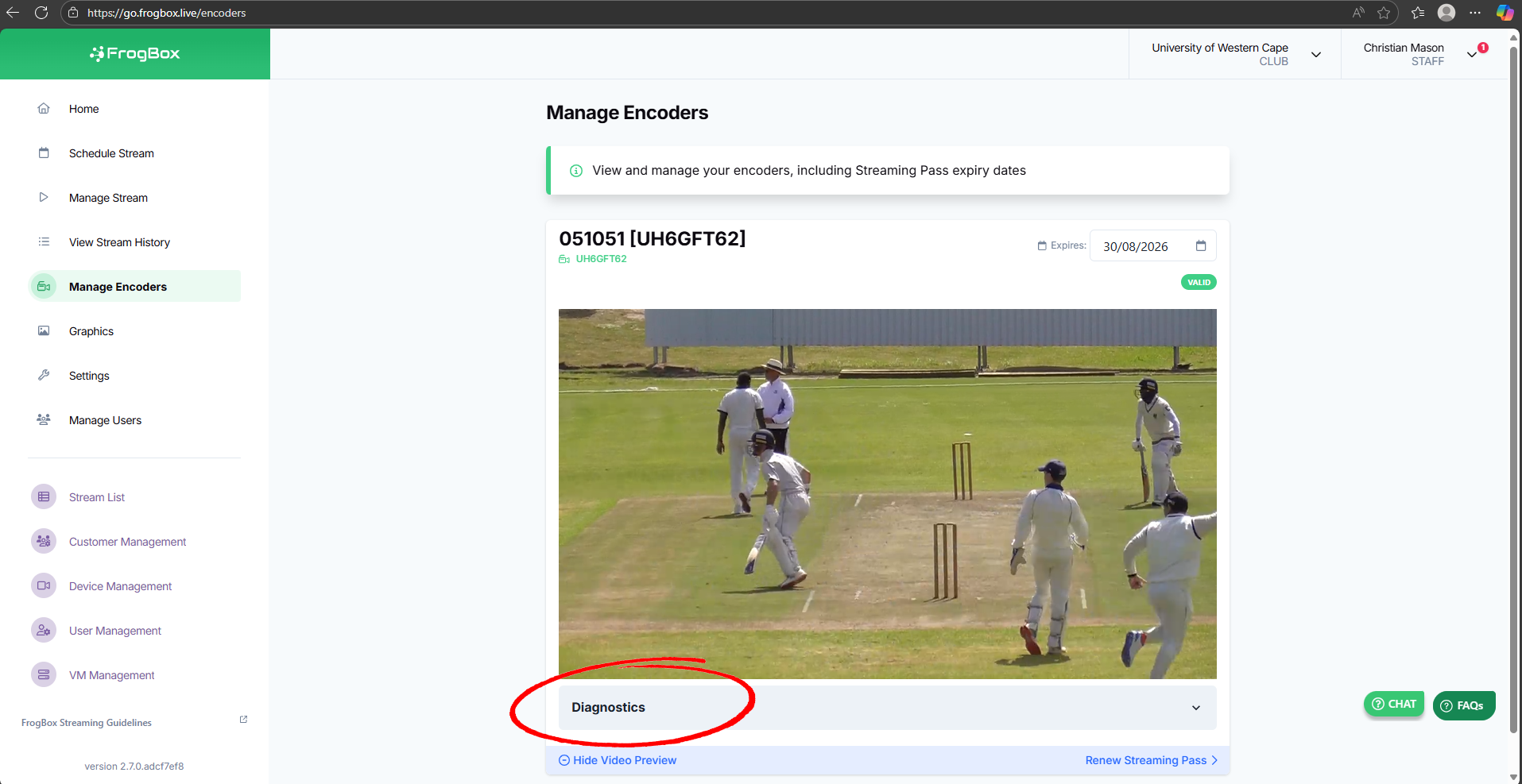The height and width of the screenshot is (784, 1522).
Task: Click the info icon in the green banner
Action: pyautogui.click(x=576, y=171)
